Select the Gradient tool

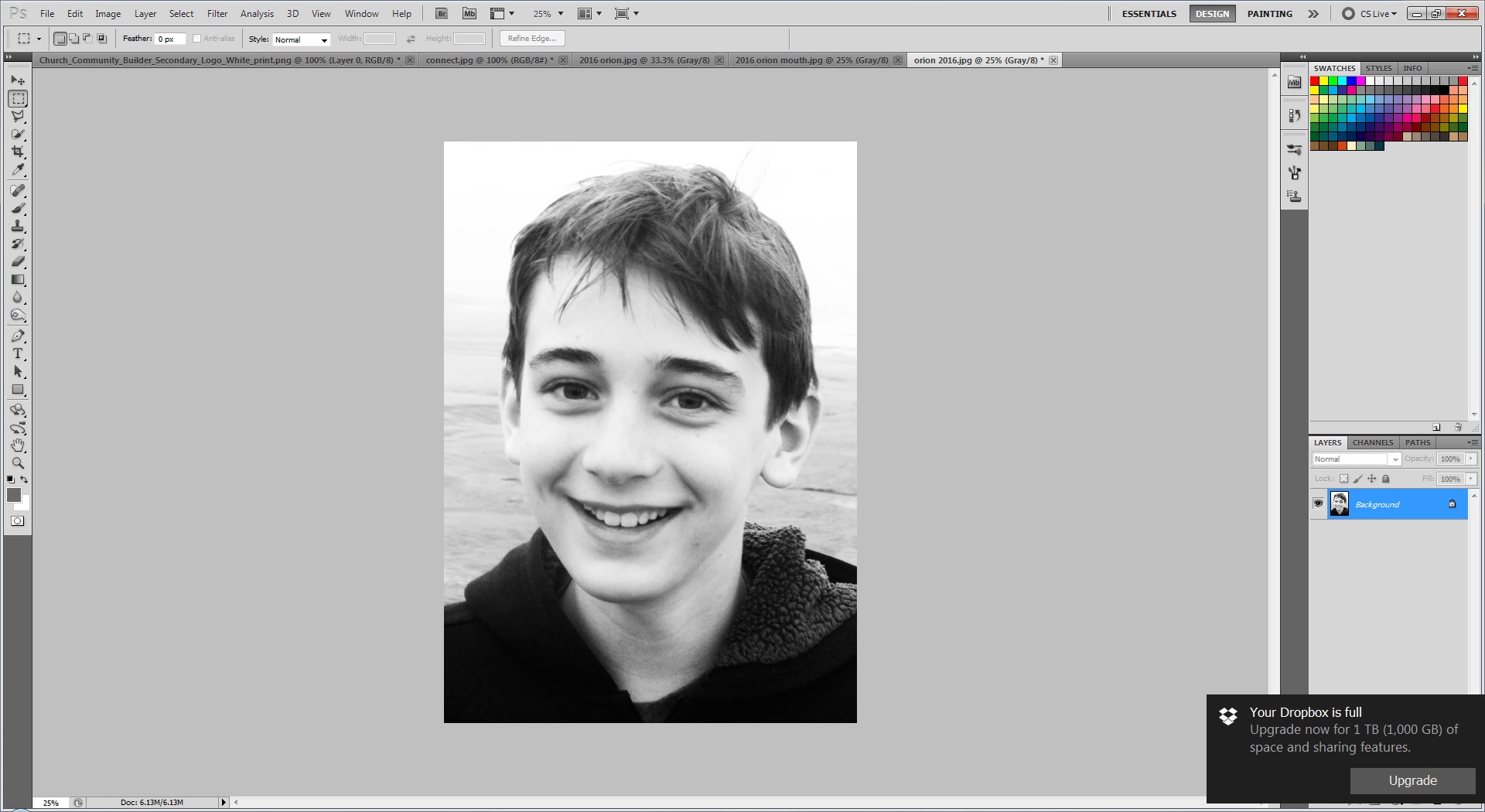[18, 279]
